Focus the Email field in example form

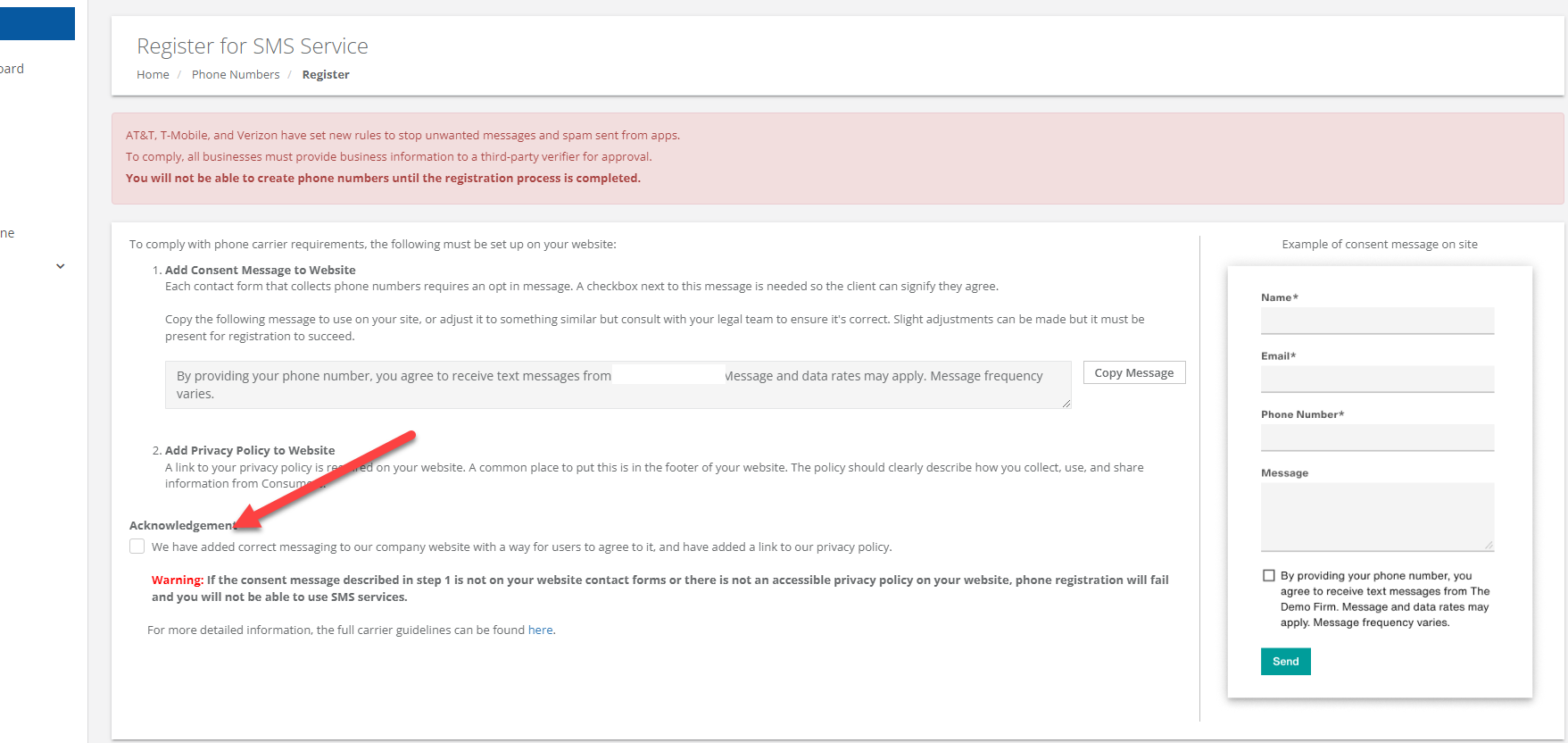1377,379
